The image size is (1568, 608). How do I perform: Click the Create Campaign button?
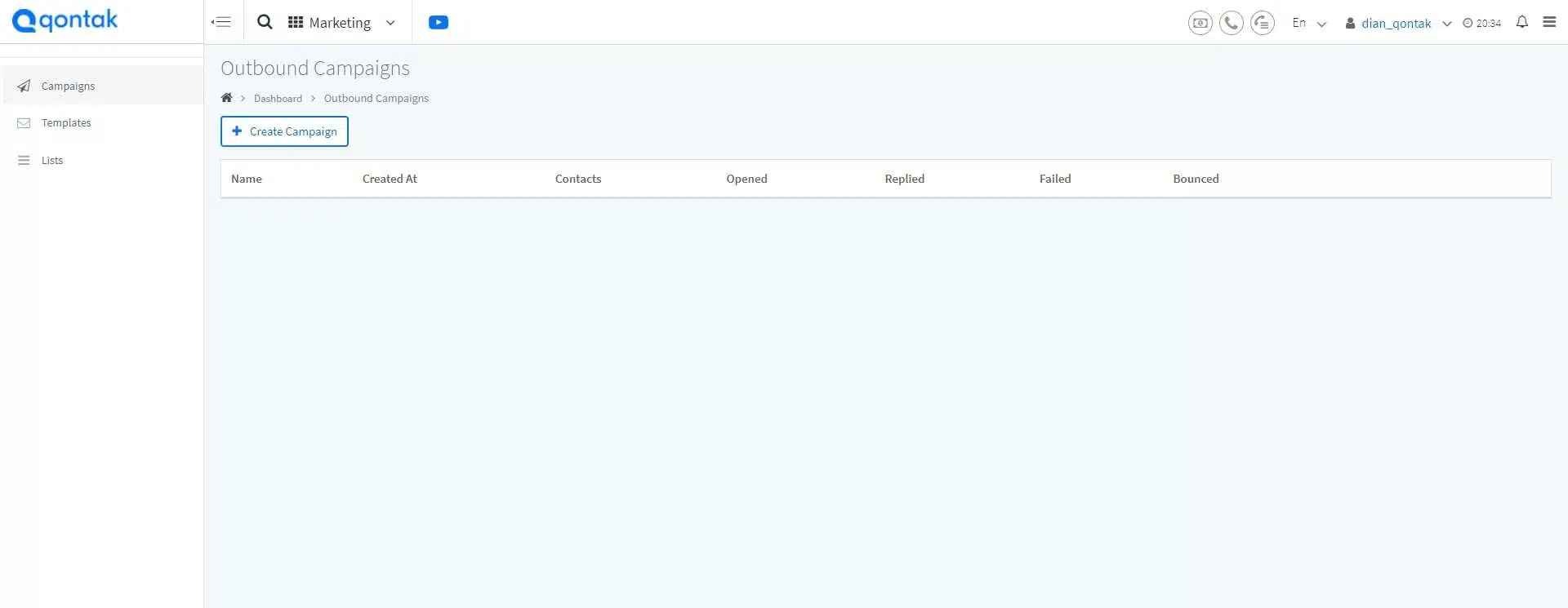pos(284,131)
